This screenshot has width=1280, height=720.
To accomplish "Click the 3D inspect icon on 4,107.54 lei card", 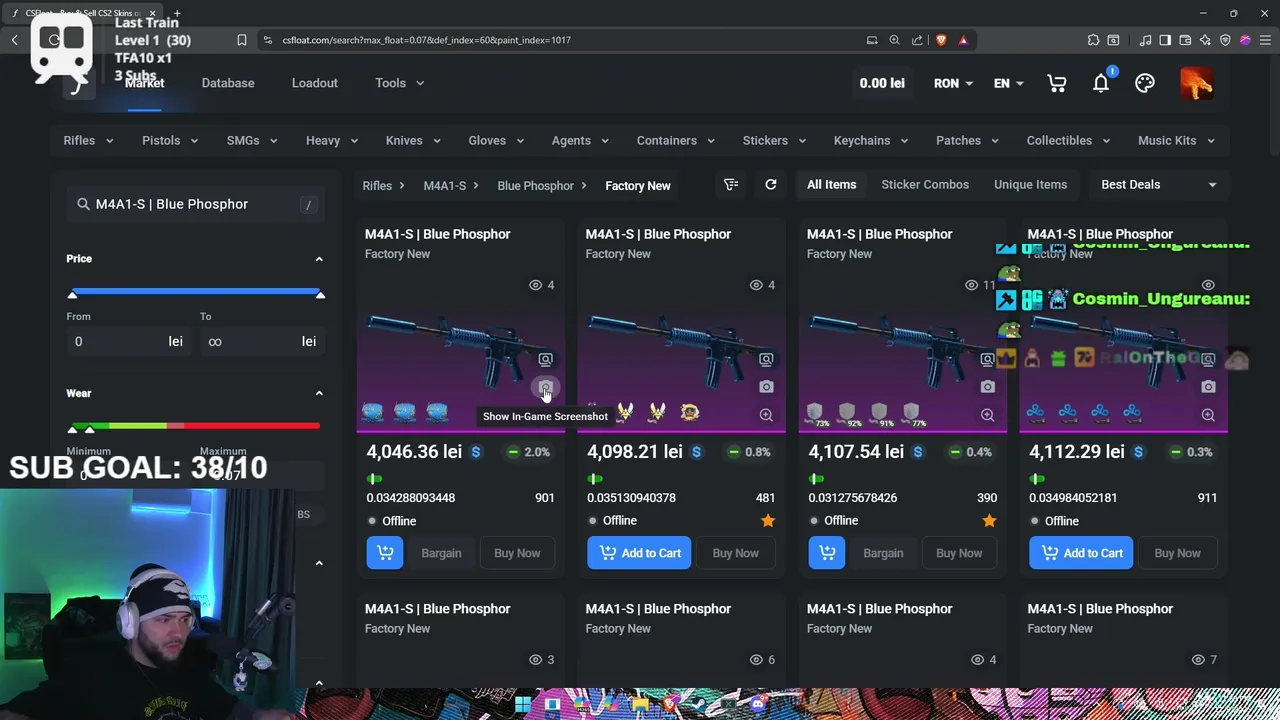I will coord(987,359).
